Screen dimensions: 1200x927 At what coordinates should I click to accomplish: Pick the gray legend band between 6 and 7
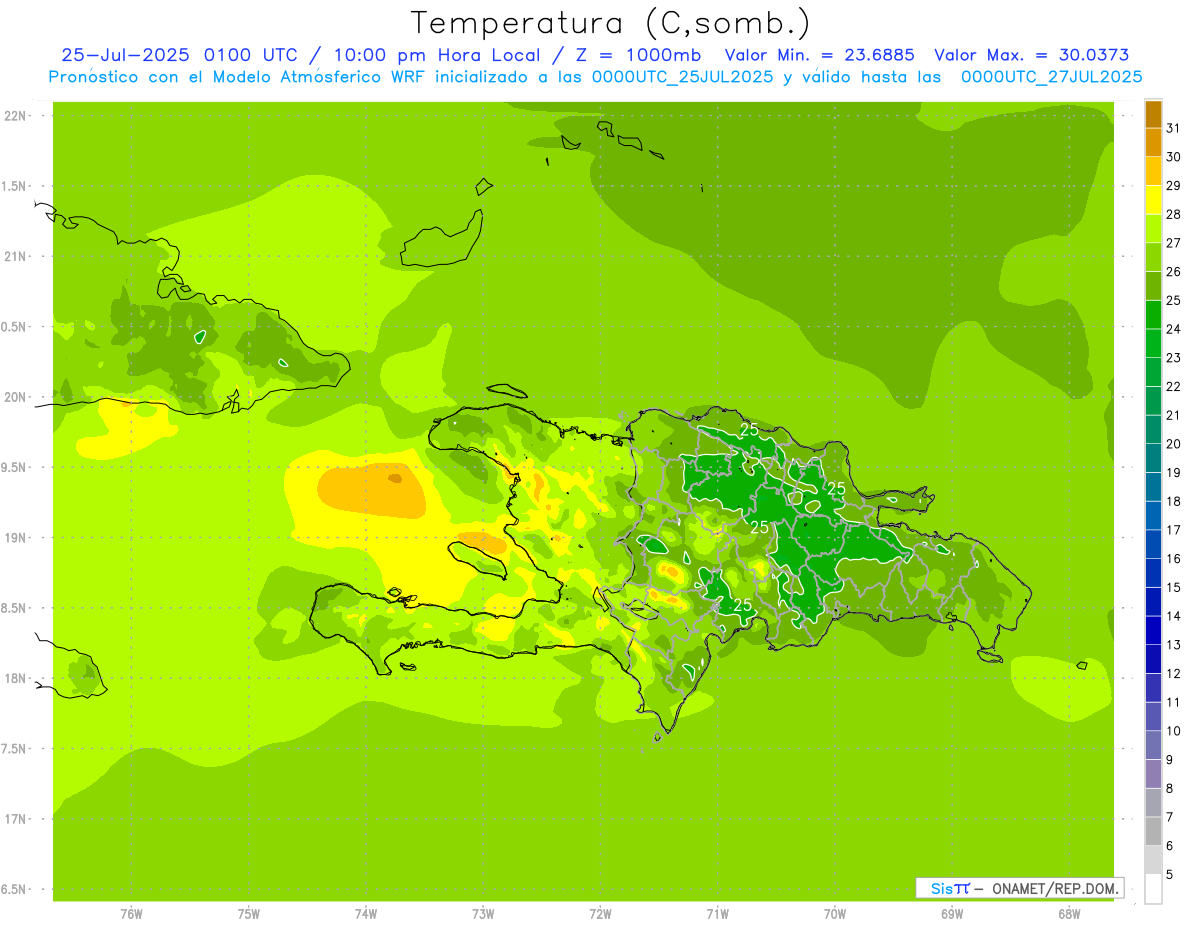[1153, 831]
